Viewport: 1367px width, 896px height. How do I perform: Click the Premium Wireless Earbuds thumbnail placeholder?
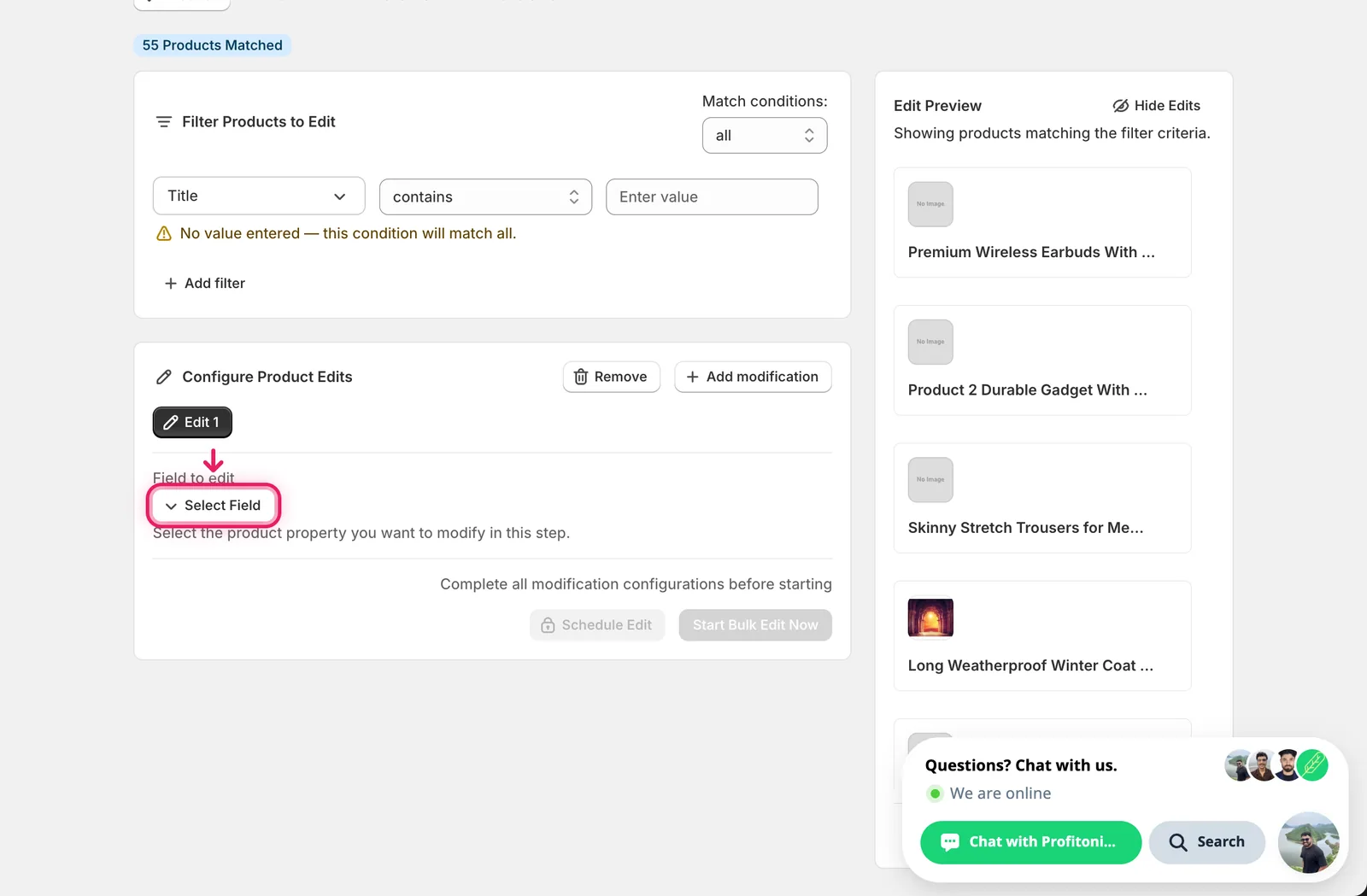(x=930, y=204)
